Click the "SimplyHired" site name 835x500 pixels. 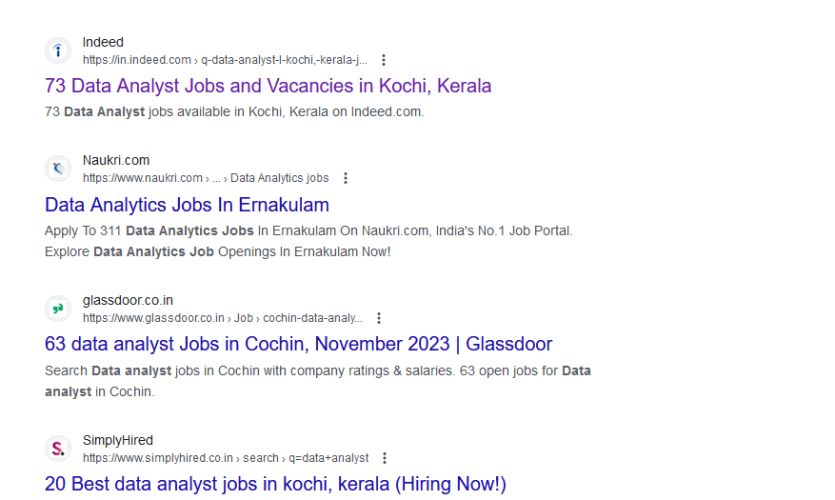[x=118, y=440]
